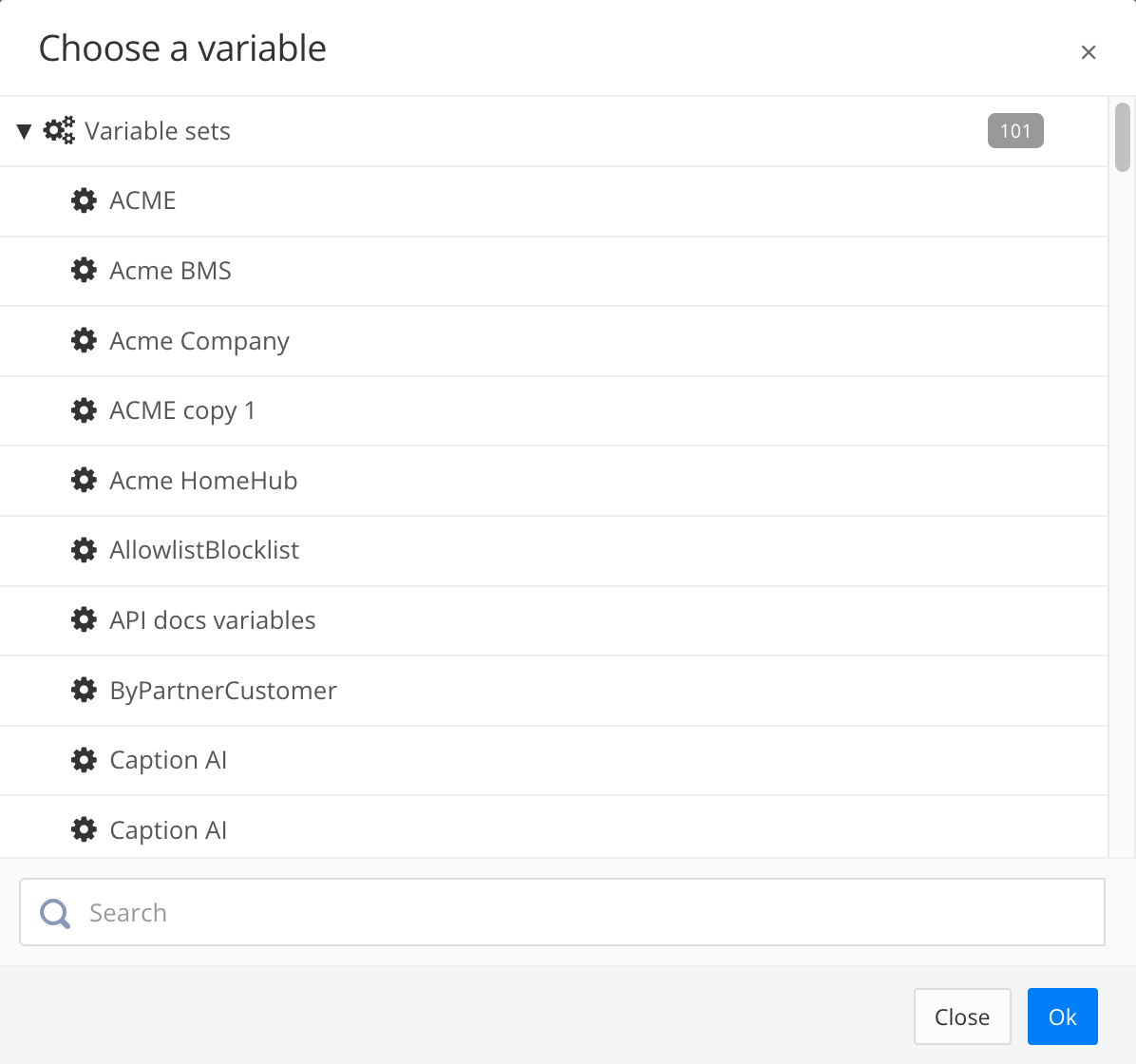Click the gear icon next to ACME copy 1
The width and height of the screenshot is (1136, 1064).
[x=84, y=410]
